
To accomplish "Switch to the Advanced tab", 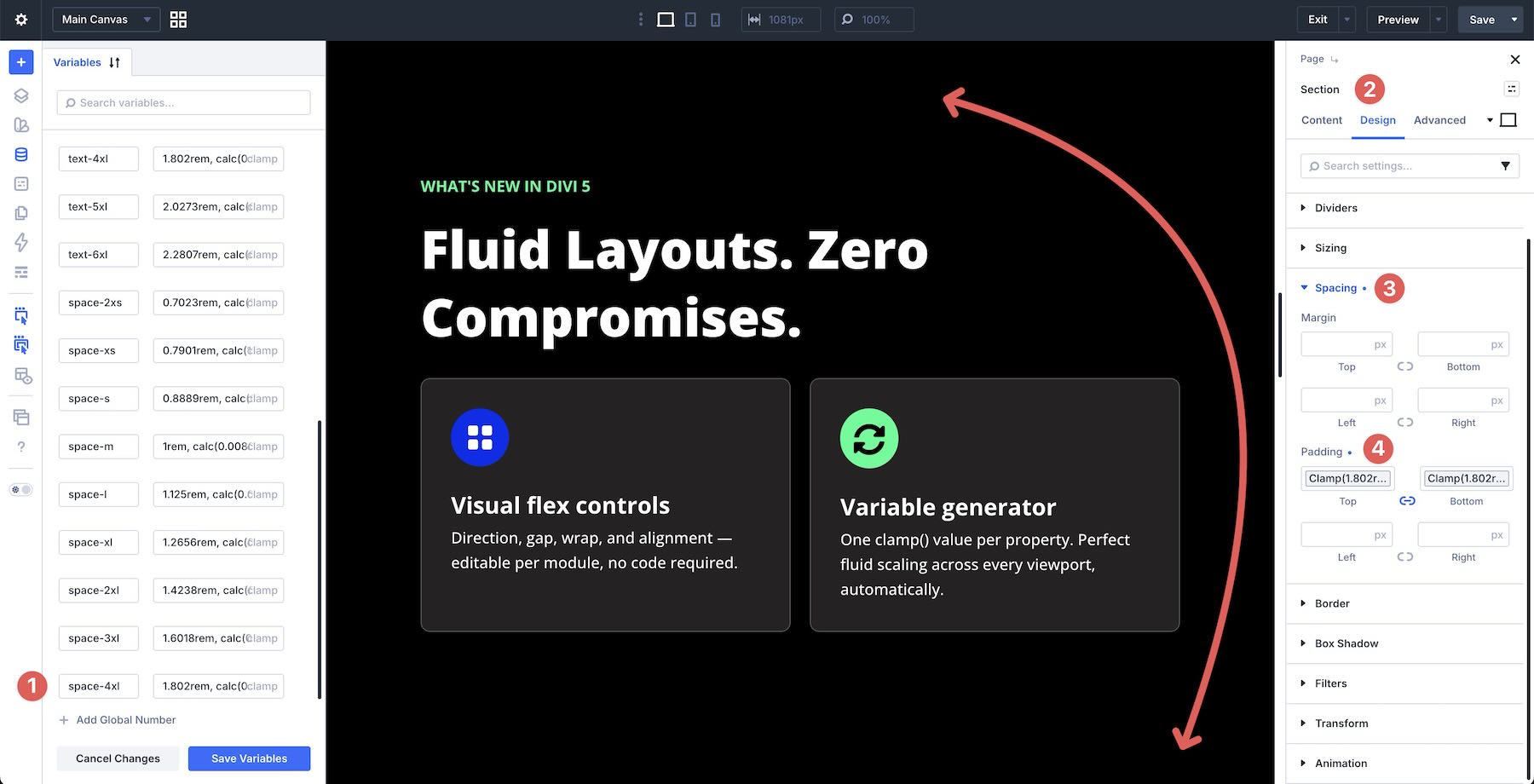I will pos(1439,120).
